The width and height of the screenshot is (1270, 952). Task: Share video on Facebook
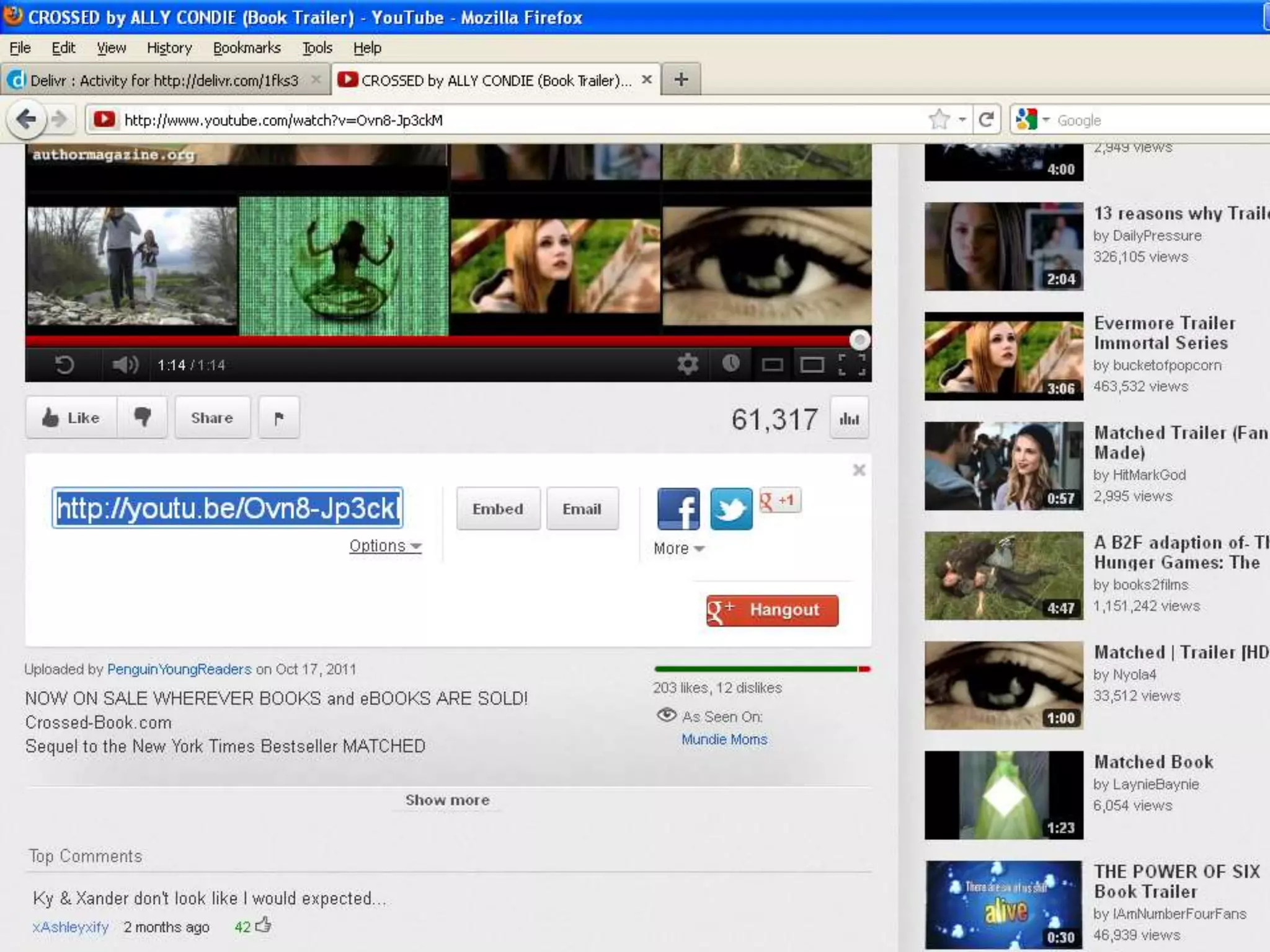(678, 509)
